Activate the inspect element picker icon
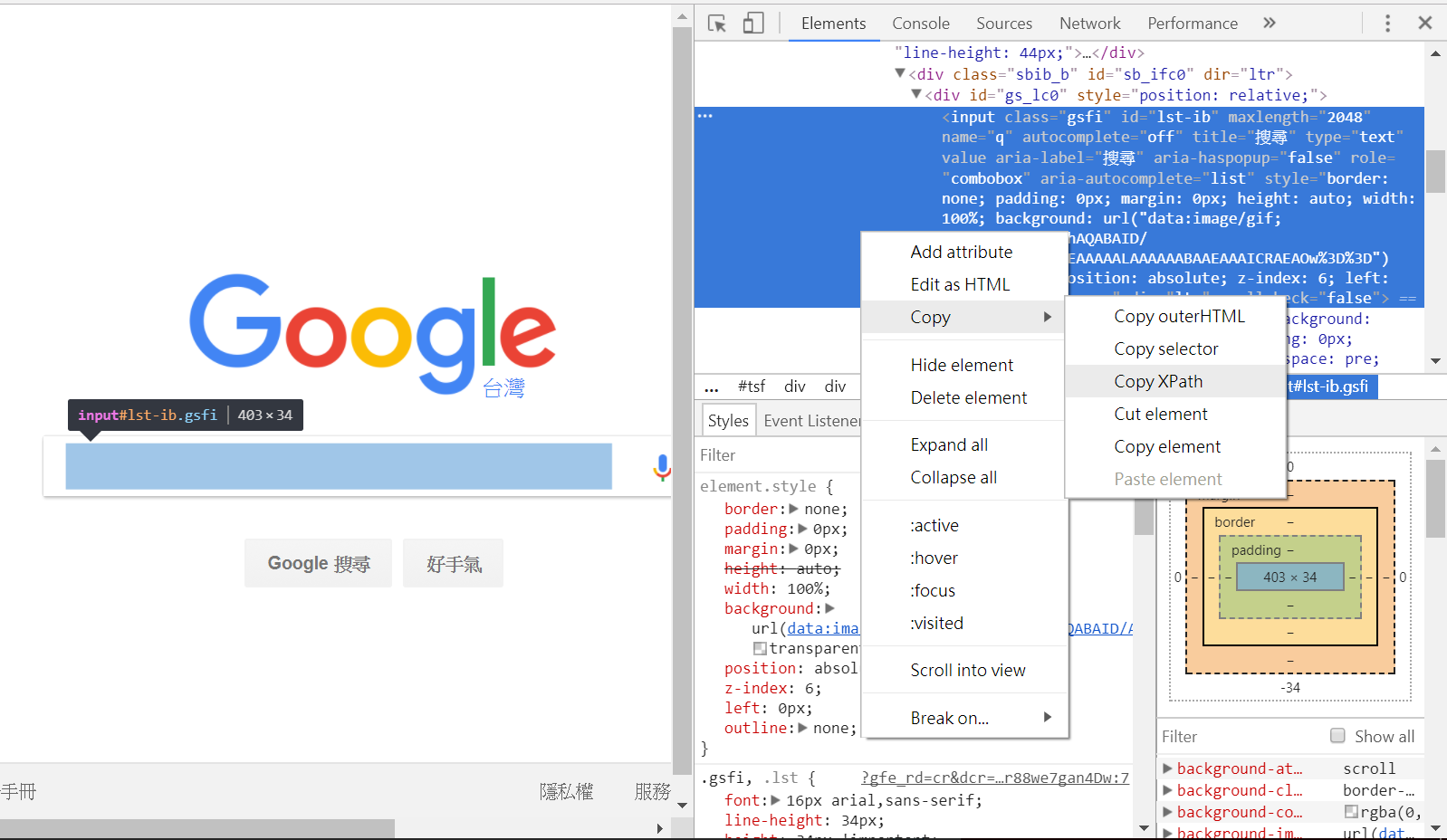This screenshot has width=1447, height=840. click(717, 24)
